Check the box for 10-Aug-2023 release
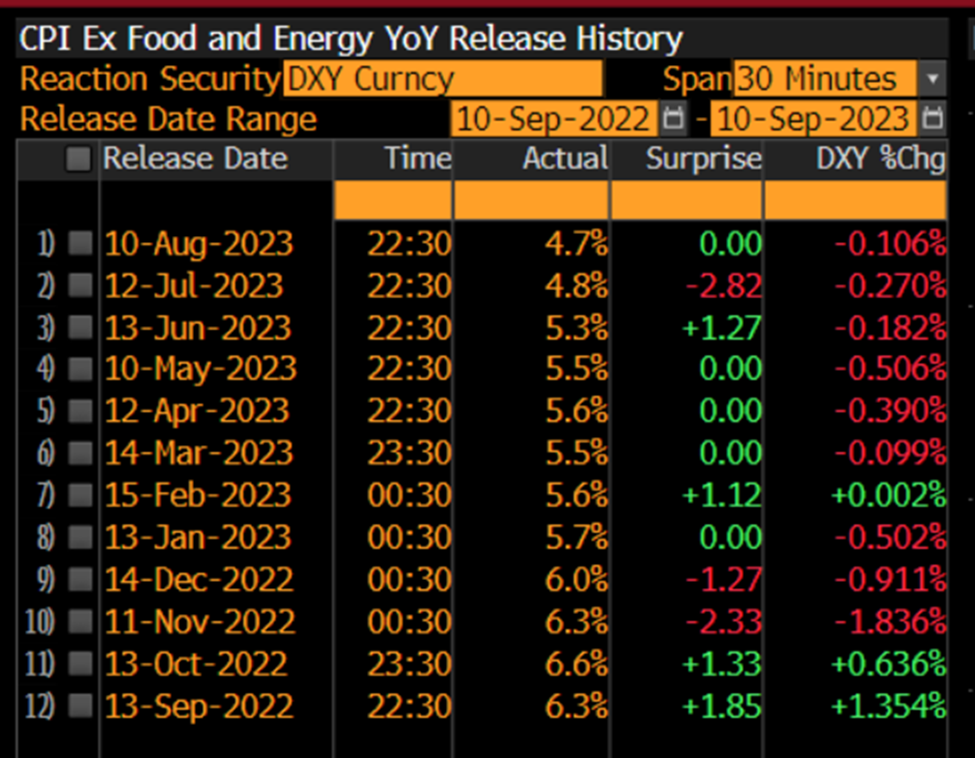Image resolution: width=975 pixels, height=758 pixels. pos(80,244)
